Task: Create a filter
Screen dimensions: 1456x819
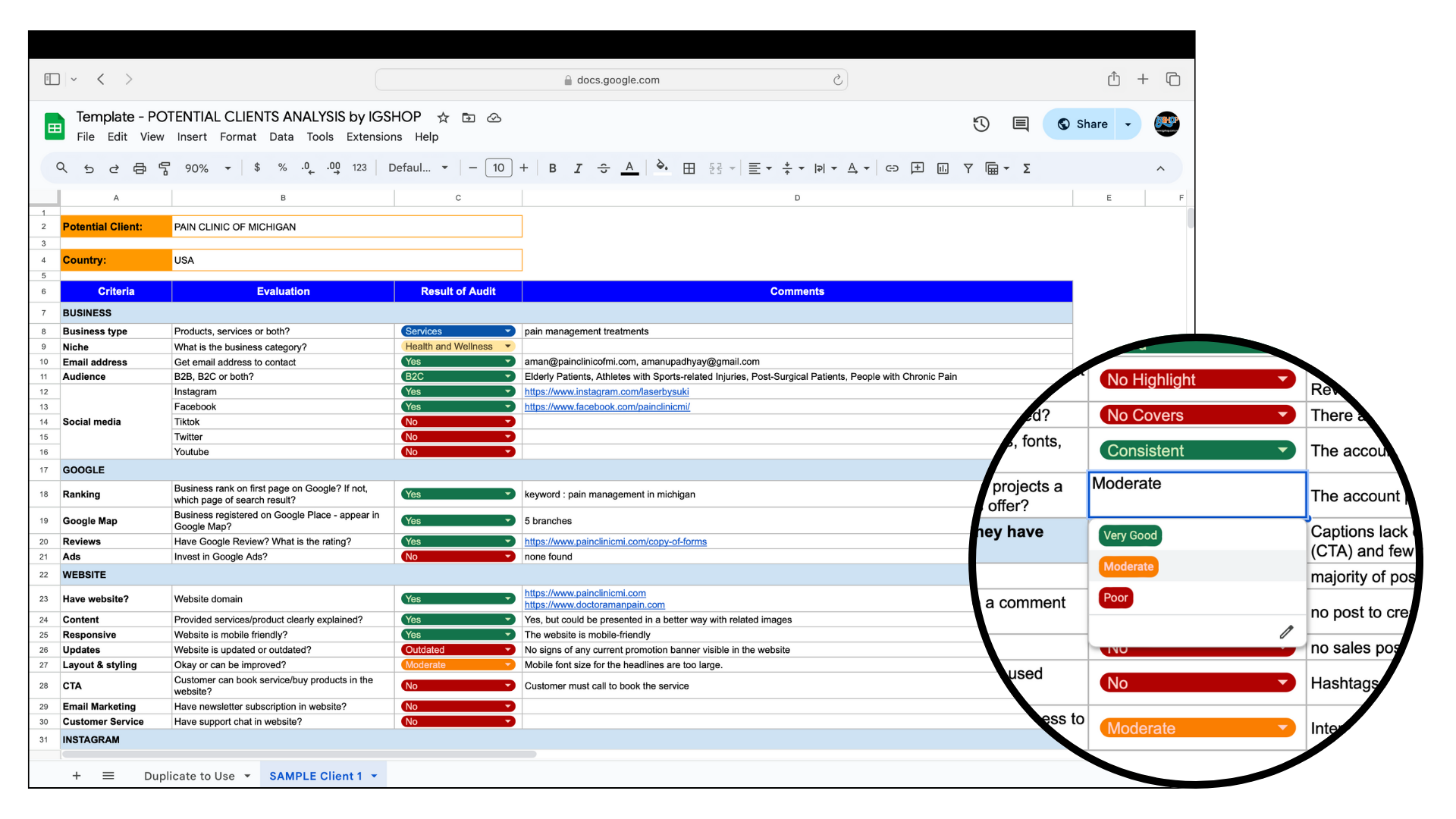Action: point(968,168)
